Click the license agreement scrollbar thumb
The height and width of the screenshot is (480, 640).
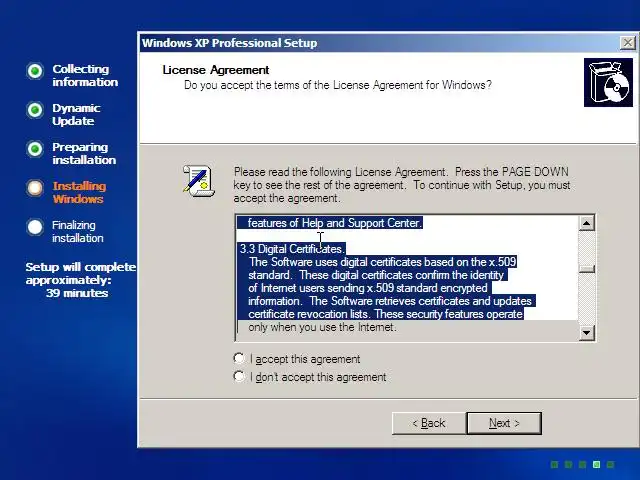(587, 269)
